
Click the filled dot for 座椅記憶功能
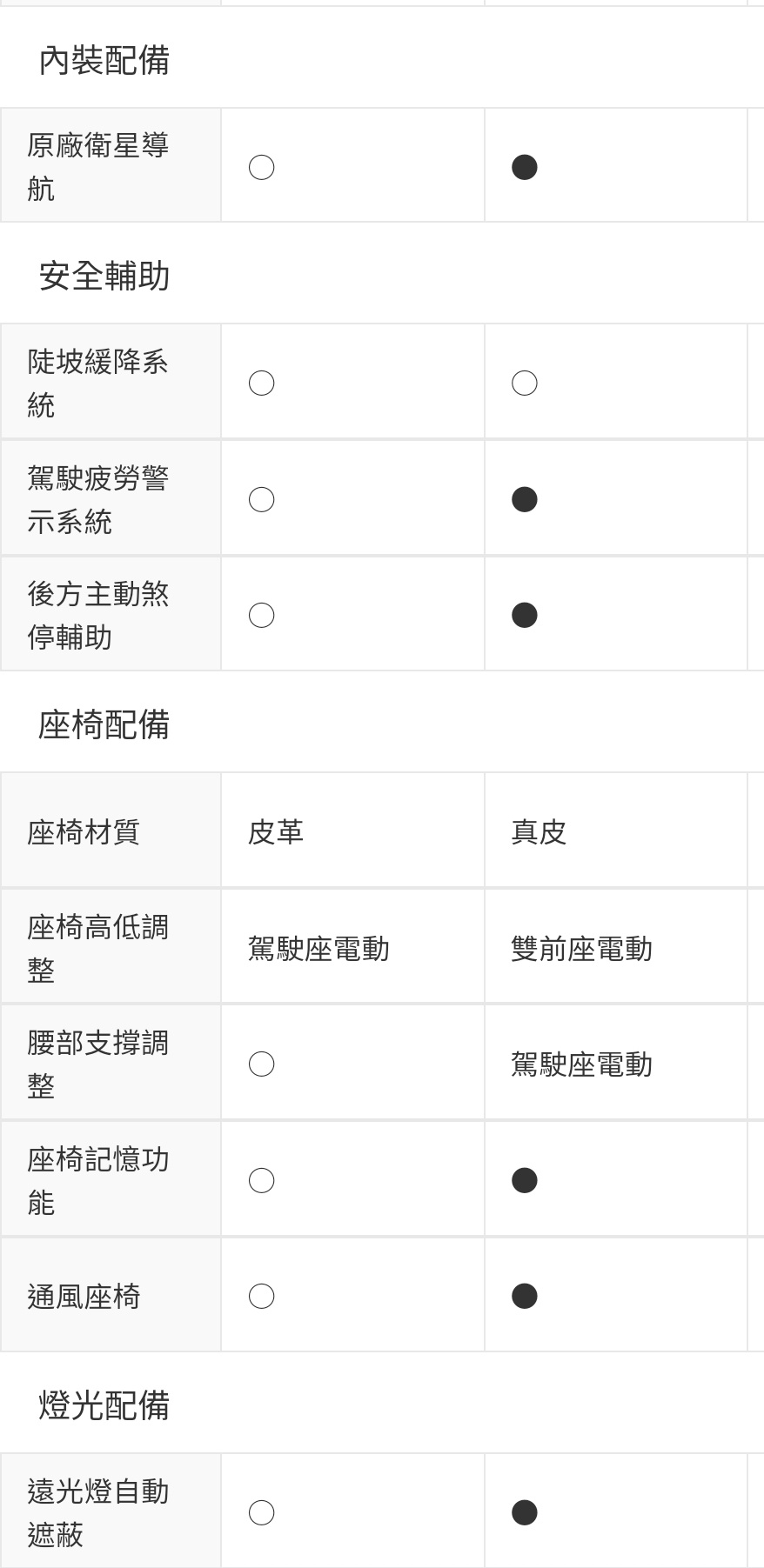[x=524, y=1180]
